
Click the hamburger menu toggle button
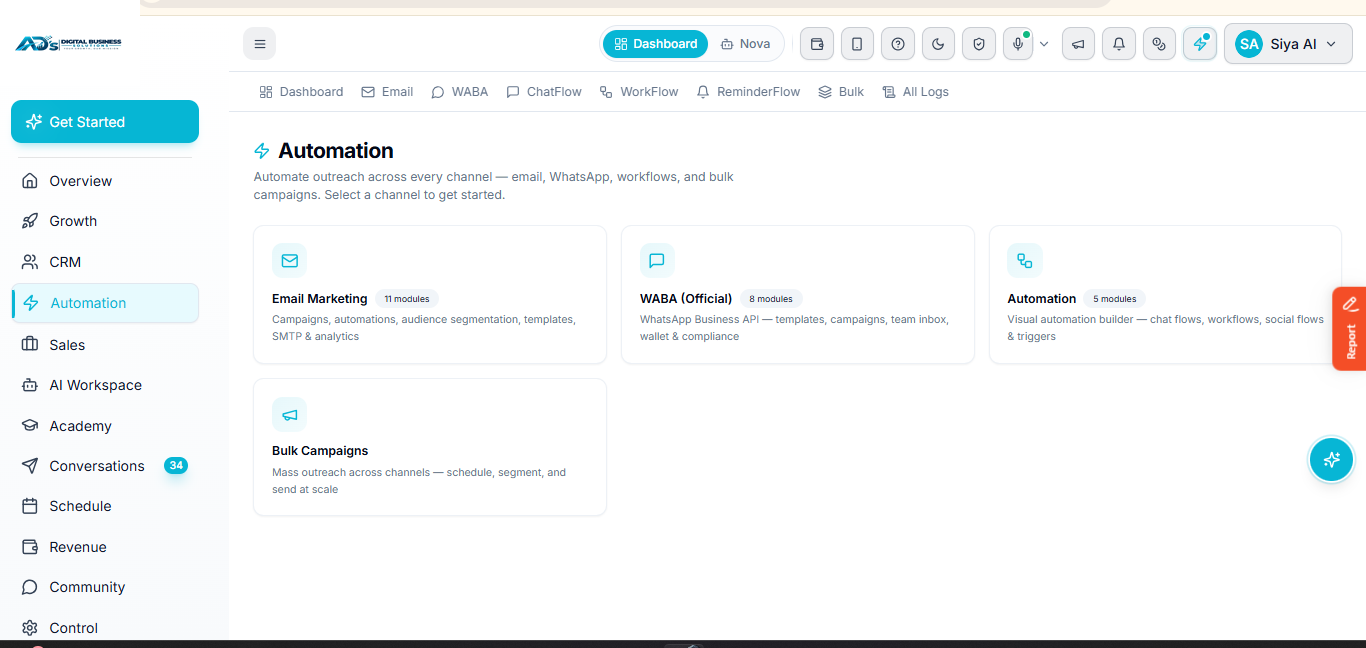click(x=260, y=44)
